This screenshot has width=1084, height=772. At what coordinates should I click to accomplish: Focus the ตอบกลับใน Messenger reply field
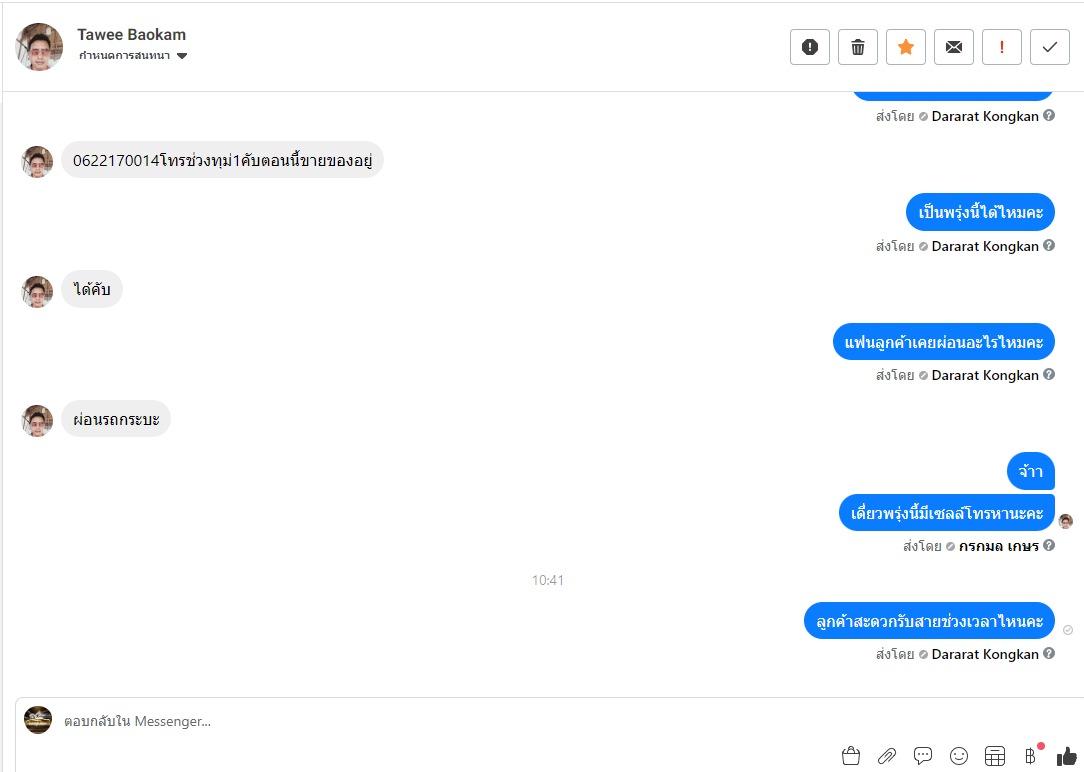pos(442,722)
